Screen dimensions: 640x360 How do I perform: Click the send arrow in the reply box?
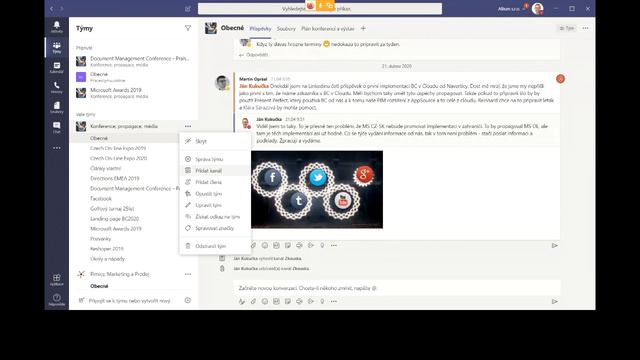coord(554,245)
